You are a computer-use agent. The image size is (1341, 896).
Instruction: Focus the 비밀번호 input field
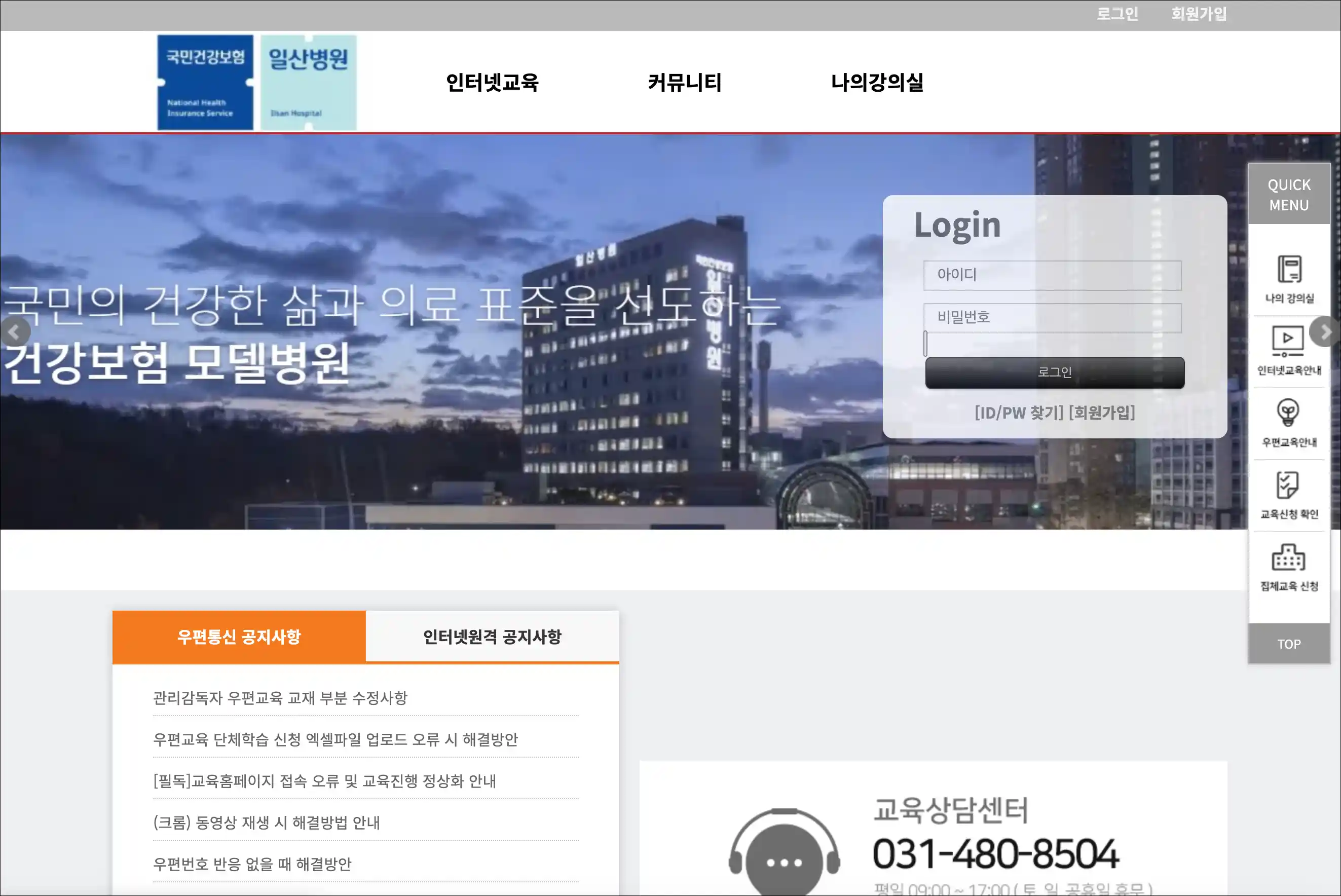[1053, 318]
